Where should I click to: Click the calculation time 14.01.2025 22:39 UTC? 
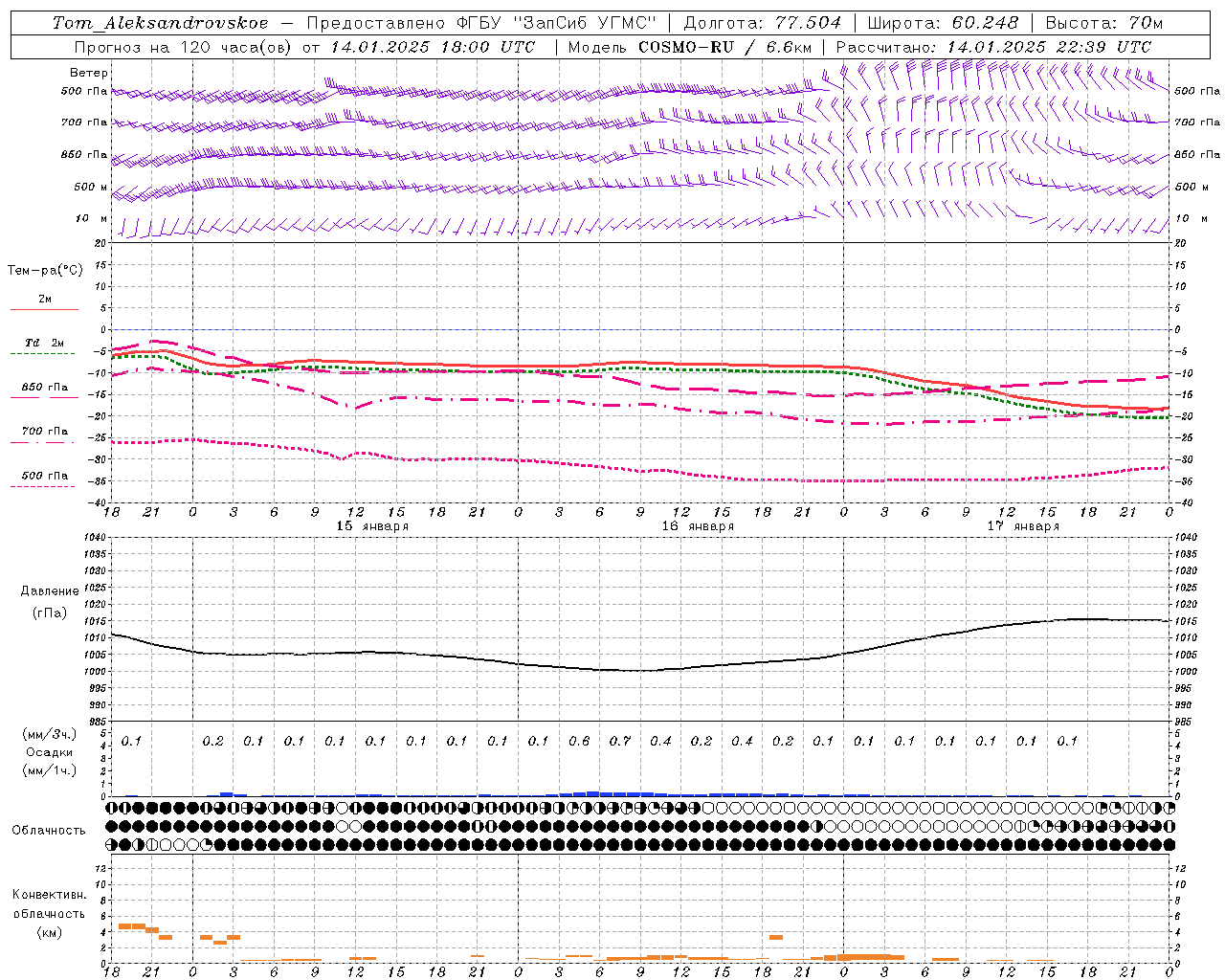1050,47
